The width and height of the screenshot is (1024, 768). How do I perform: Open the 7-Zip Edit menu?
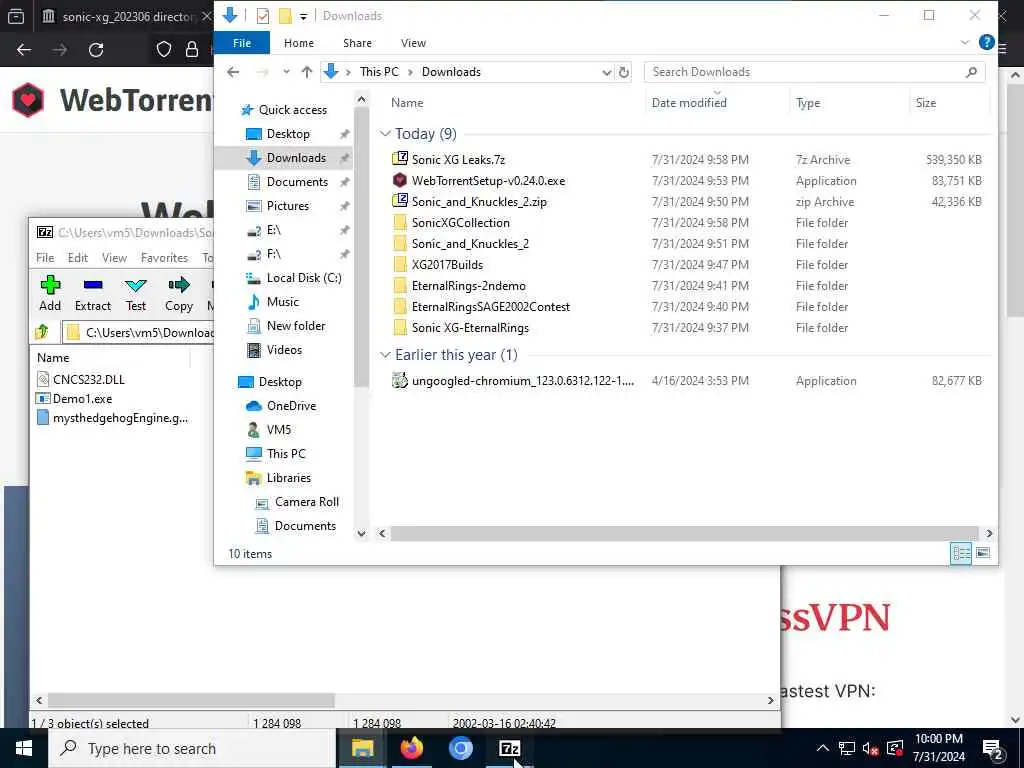click(x=78, y=257)
